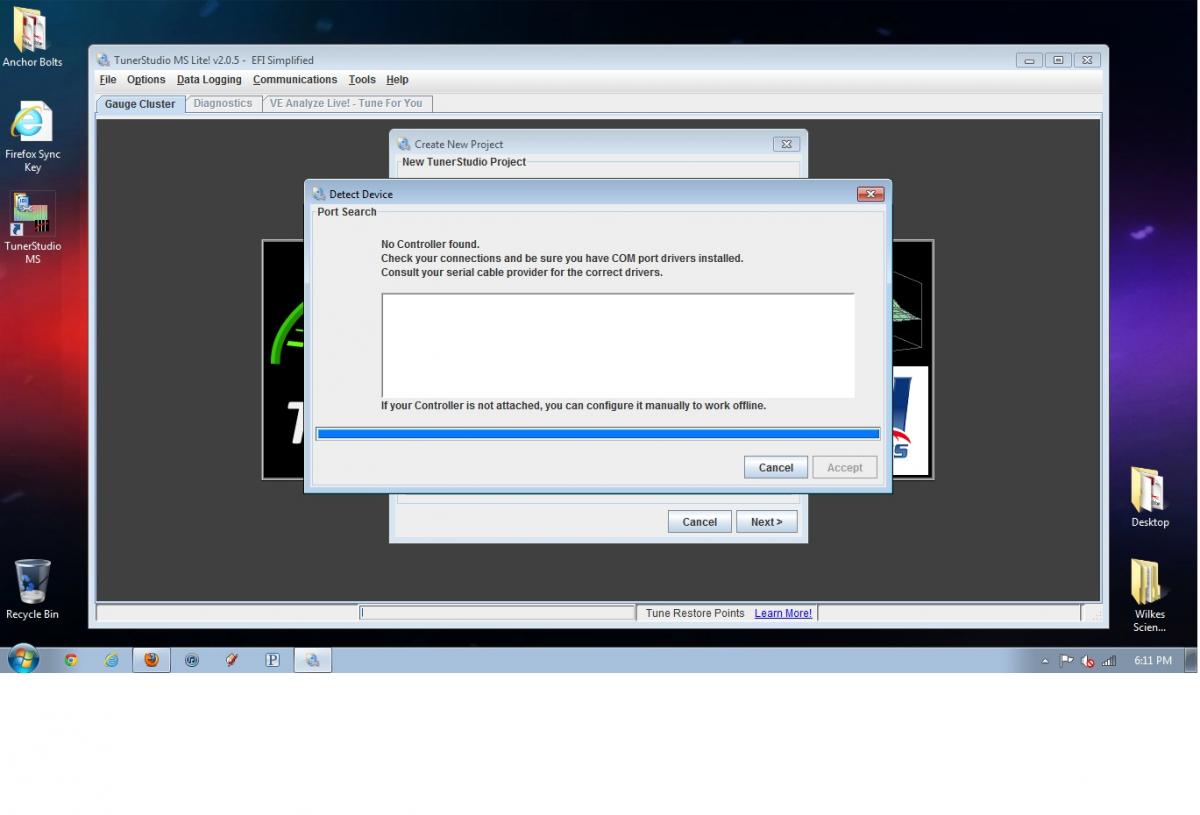Select the Gauge Cluster tab
Viewport: 1200px width, 815px height.
point(140,104)
